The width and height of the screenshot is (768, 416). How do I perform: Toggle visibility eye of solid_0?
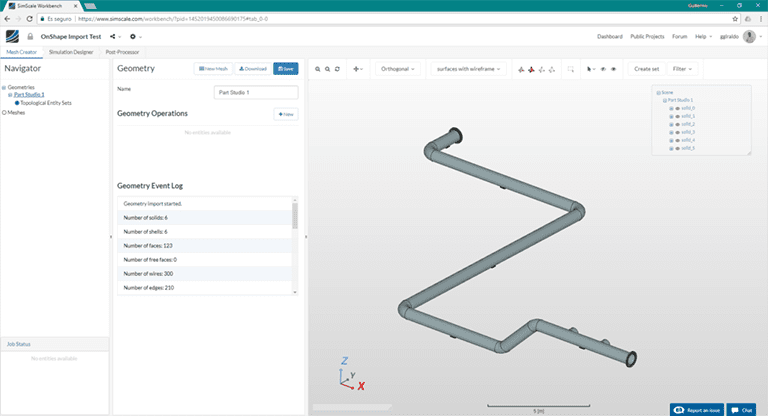point(679,108)
